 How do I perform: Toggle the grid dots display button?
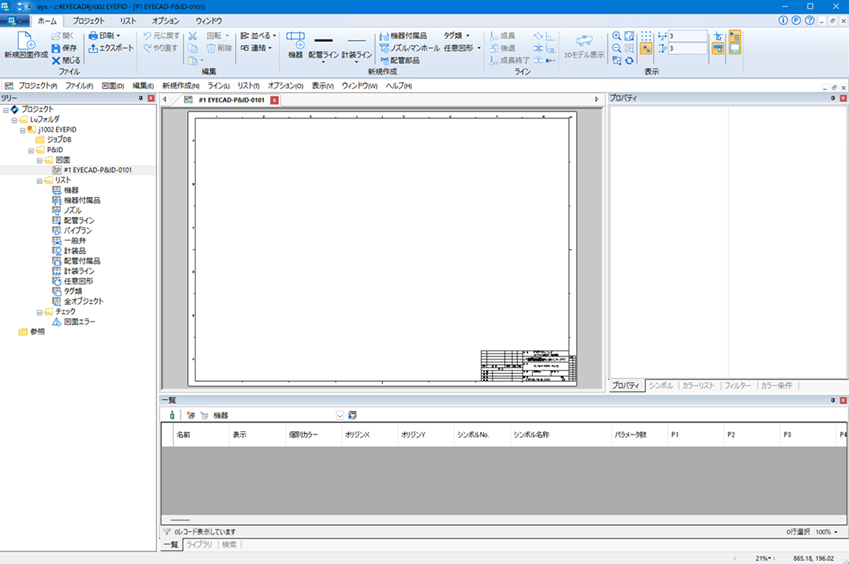coord(646,35)
